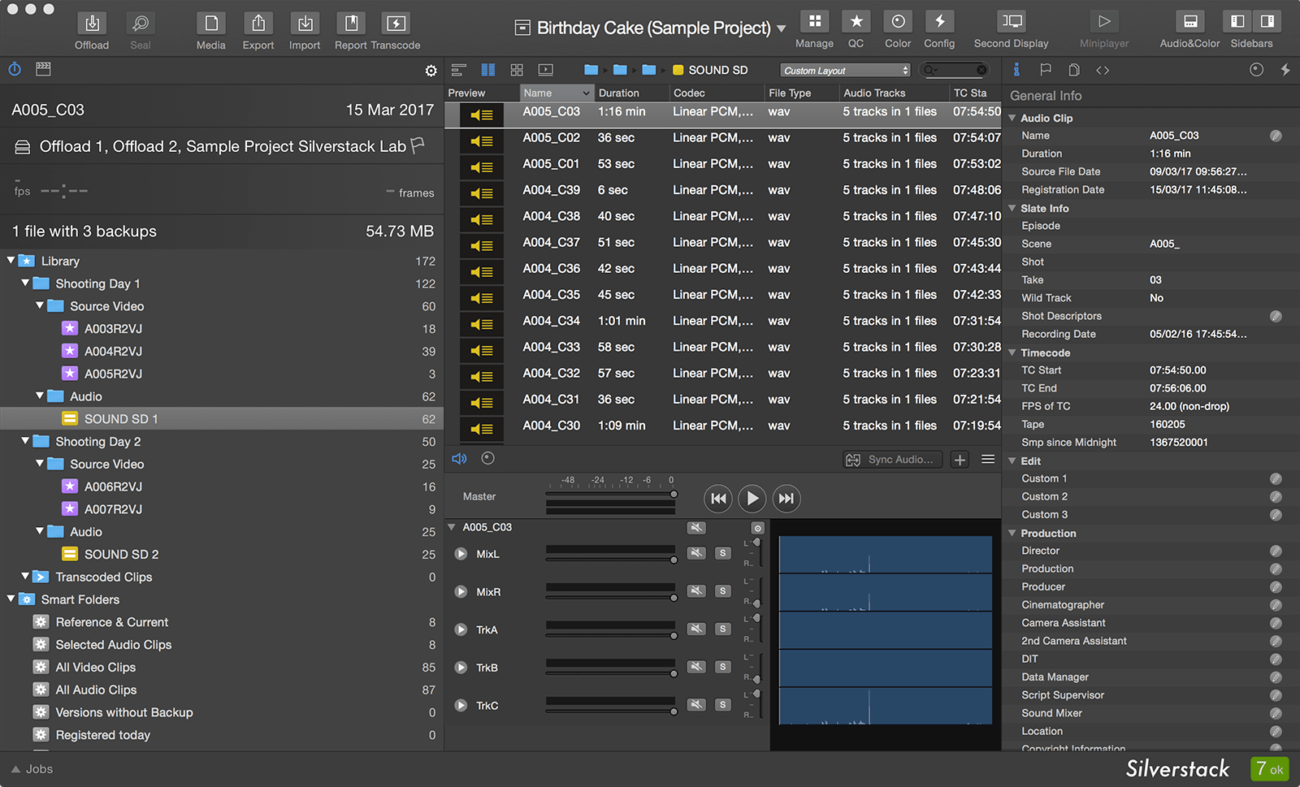Switch to Manage mode

(x=814, y=22)
